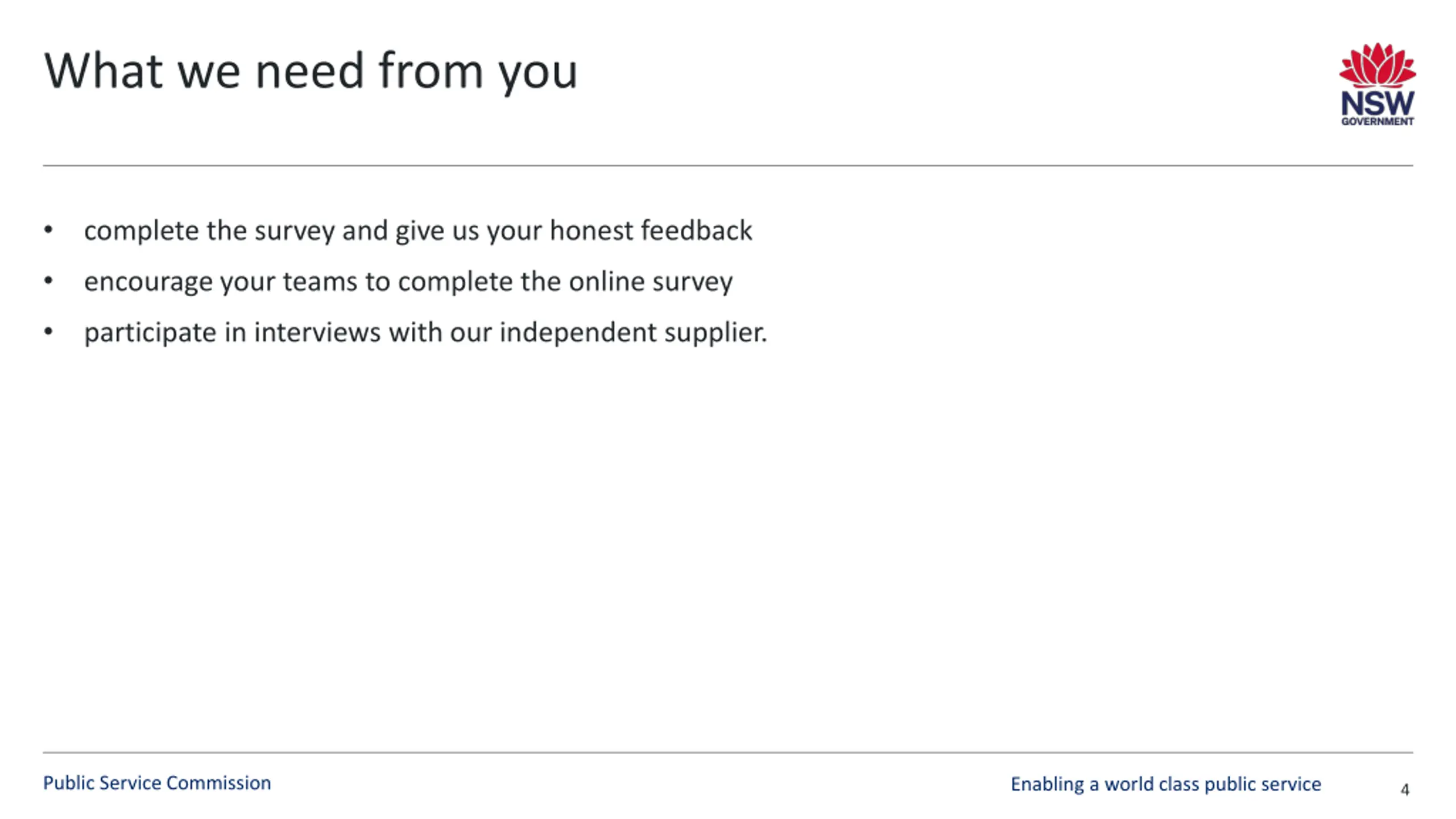Click the GOVERNMENT text under the NSW logo
Screen dimensions: 1456x819
[1378, 121]
